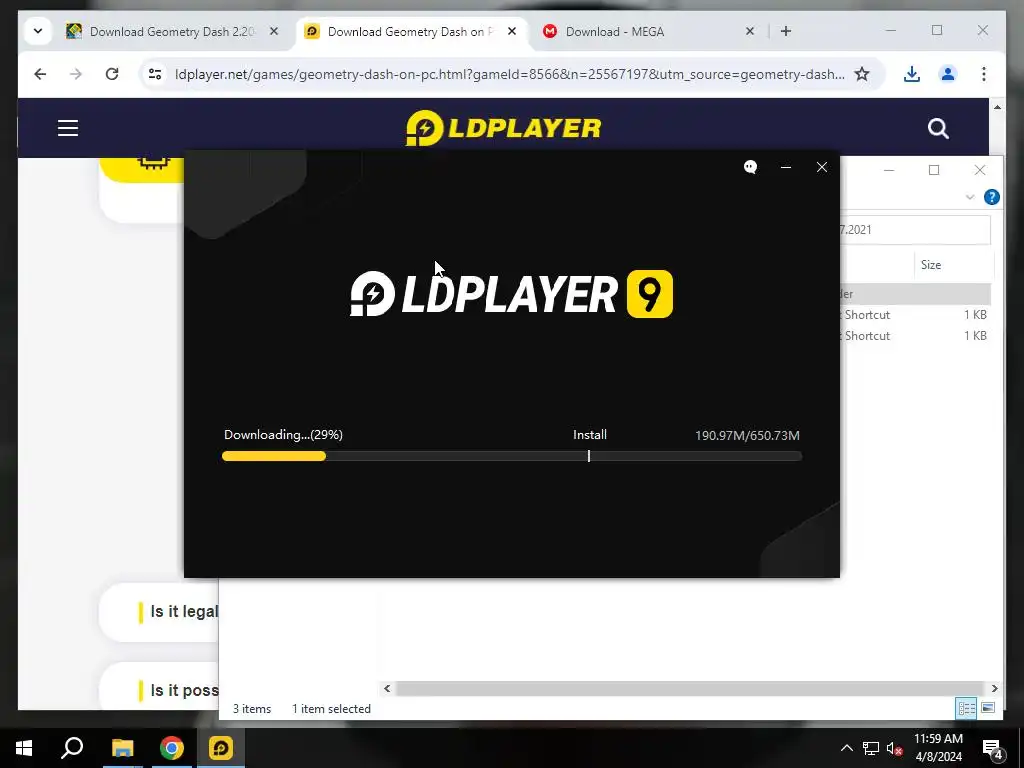Click the LDPlayer logo in site header
This screenshot has width=1024, height=768.
point(504,128)
